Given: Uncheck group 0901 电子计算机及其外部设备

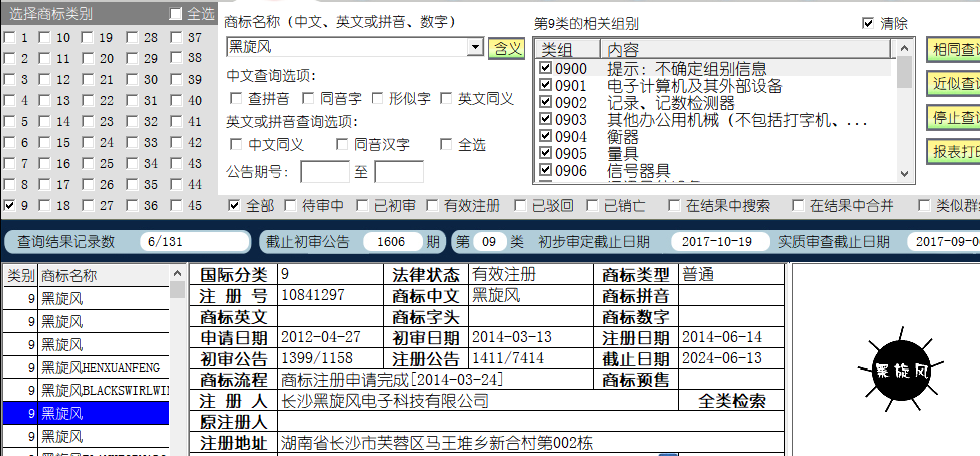Looking at the screenshot, I should click(x=546, y=85).
